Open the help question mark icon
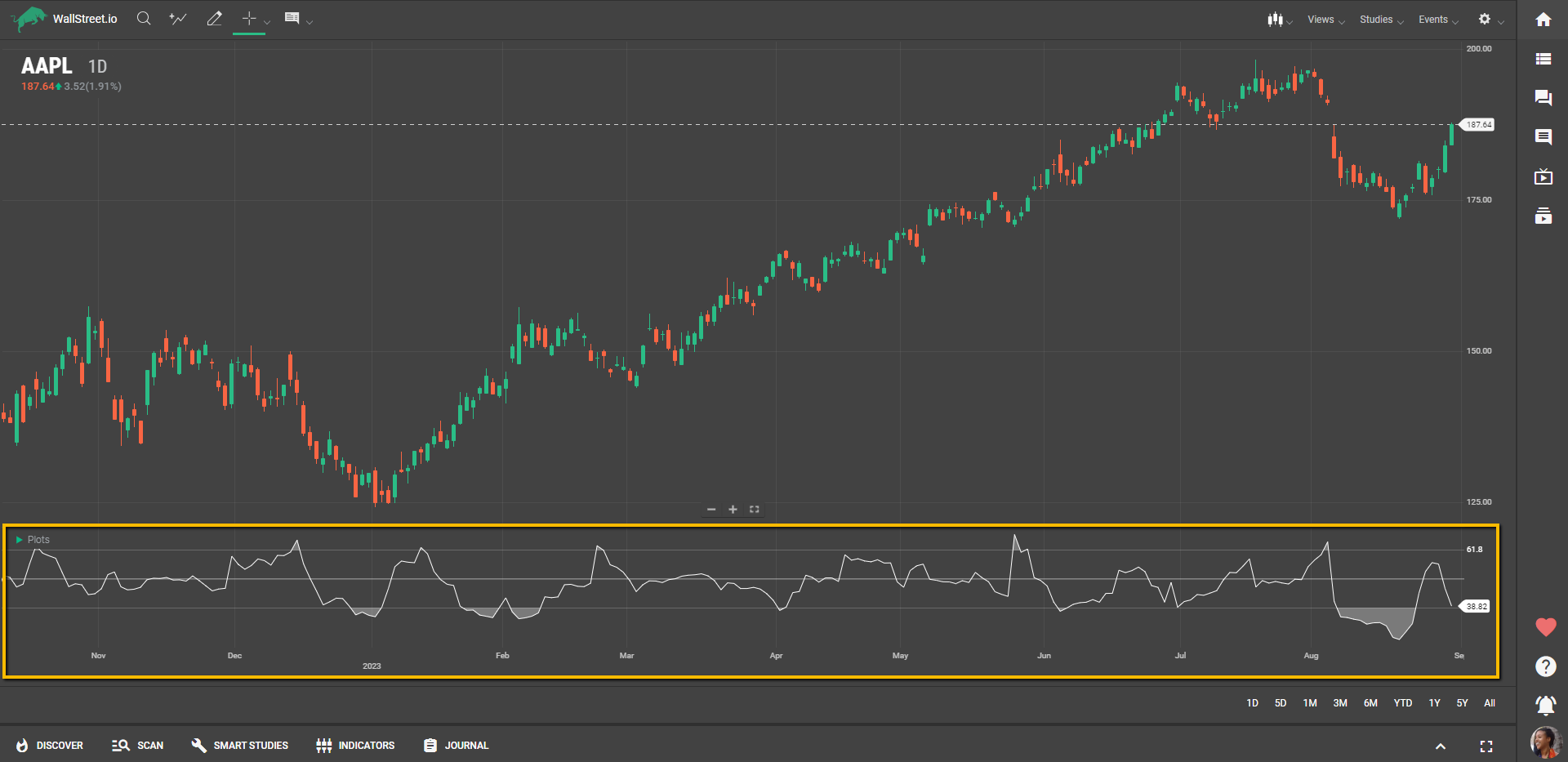The height and width of the screenshot is (762, 1568). pos(1545,666)
